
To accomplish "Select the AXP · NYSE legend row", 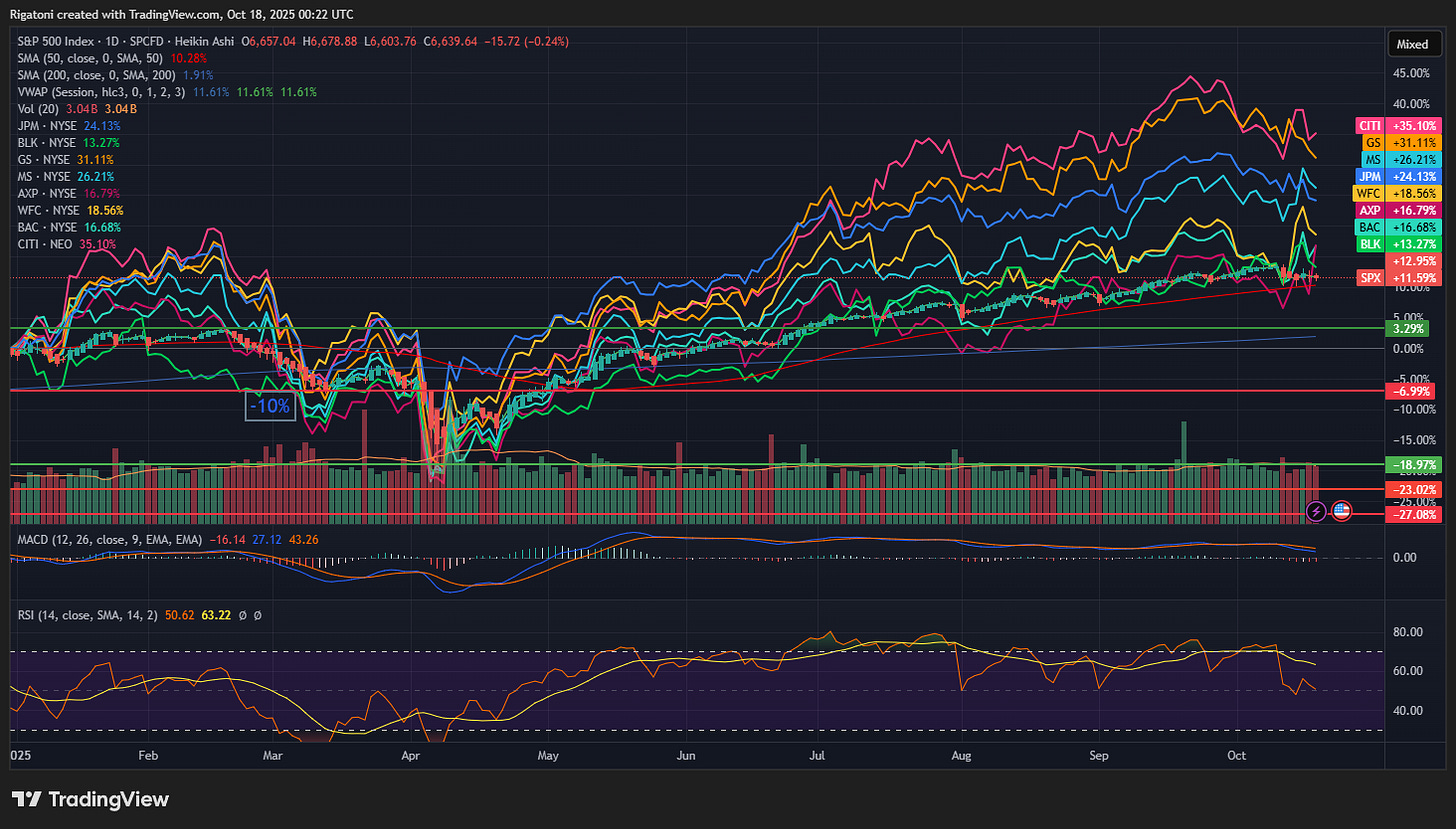I will point(69,194).
